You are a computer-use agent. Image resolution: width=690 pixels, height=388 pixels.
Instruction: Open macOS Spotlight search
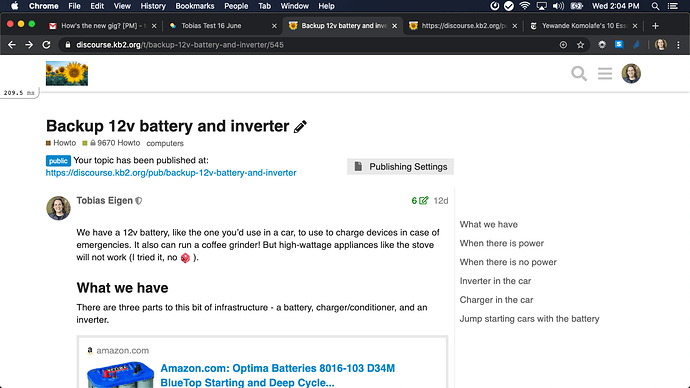click(x=655, y=6)
